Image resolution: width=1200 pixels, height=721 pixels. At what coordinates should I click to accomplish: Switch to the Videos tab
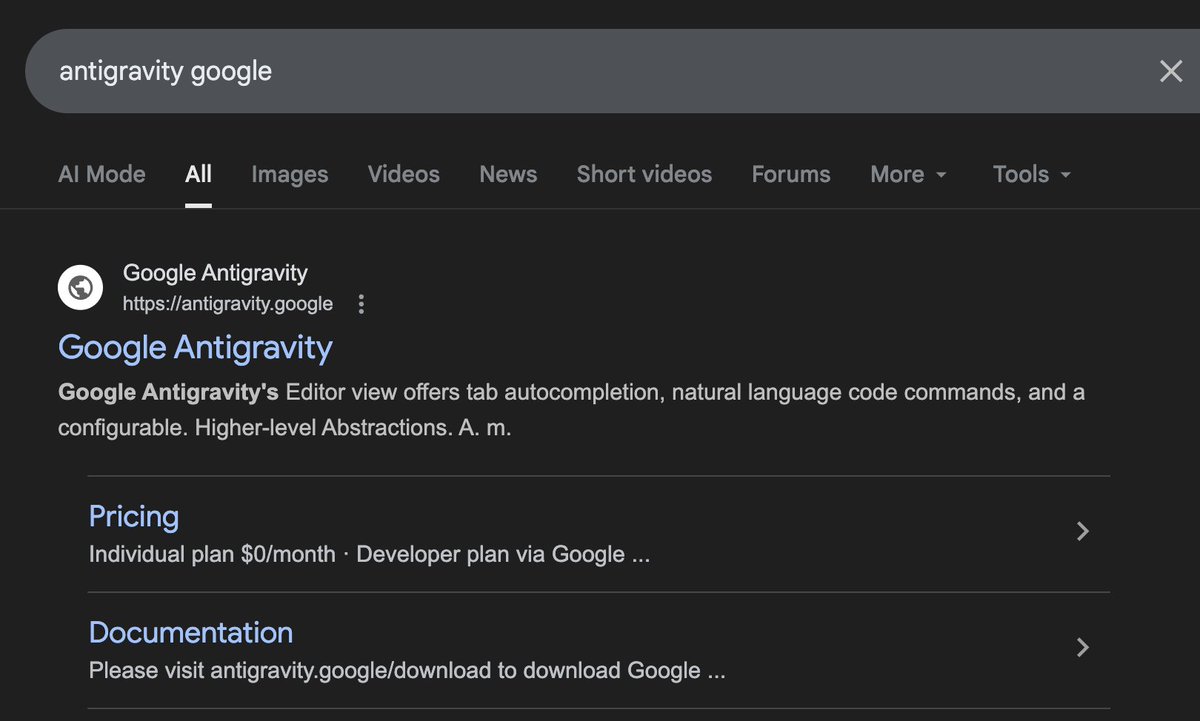point(403,174)
